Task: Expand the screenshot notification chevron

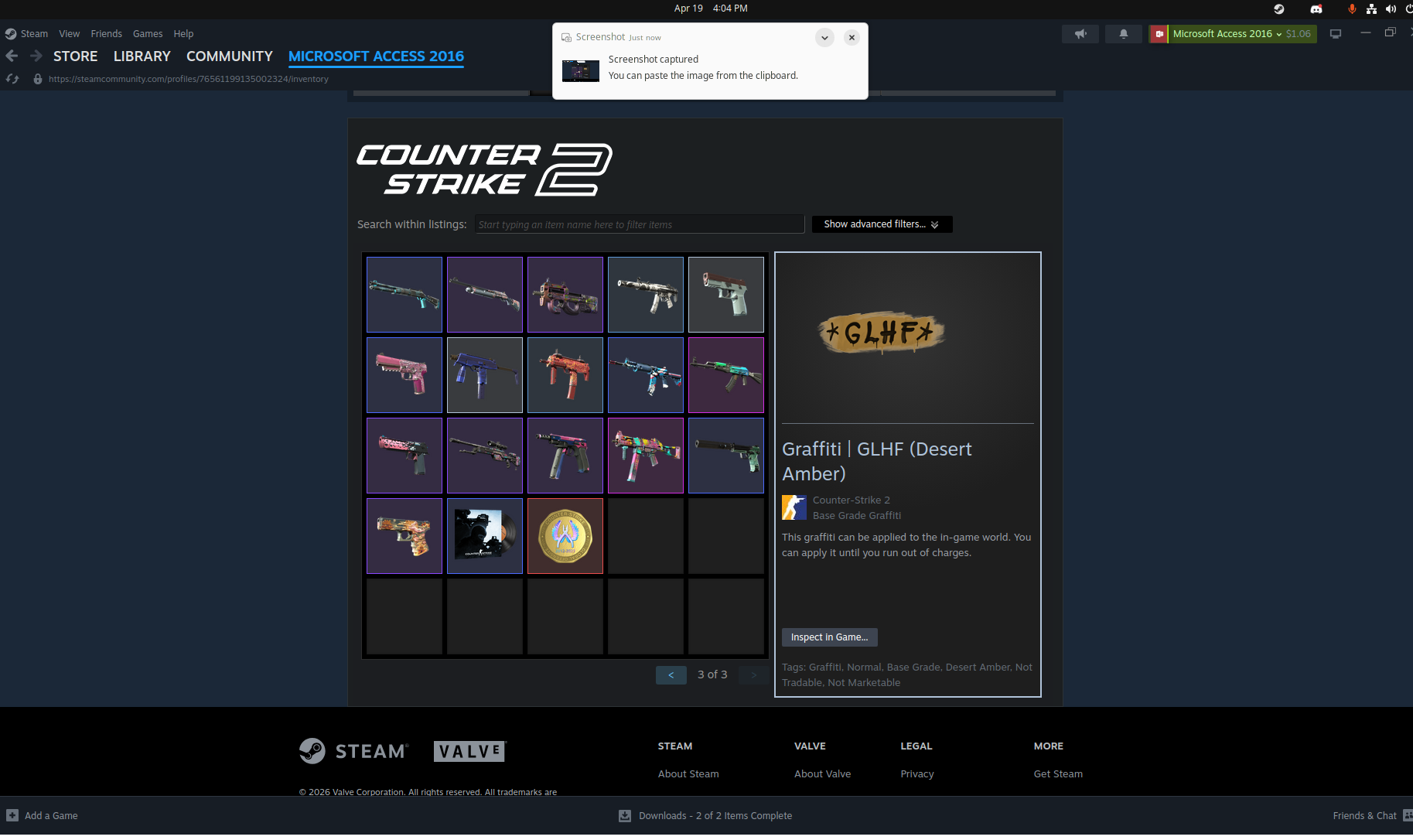Action: tap(824, 37)
